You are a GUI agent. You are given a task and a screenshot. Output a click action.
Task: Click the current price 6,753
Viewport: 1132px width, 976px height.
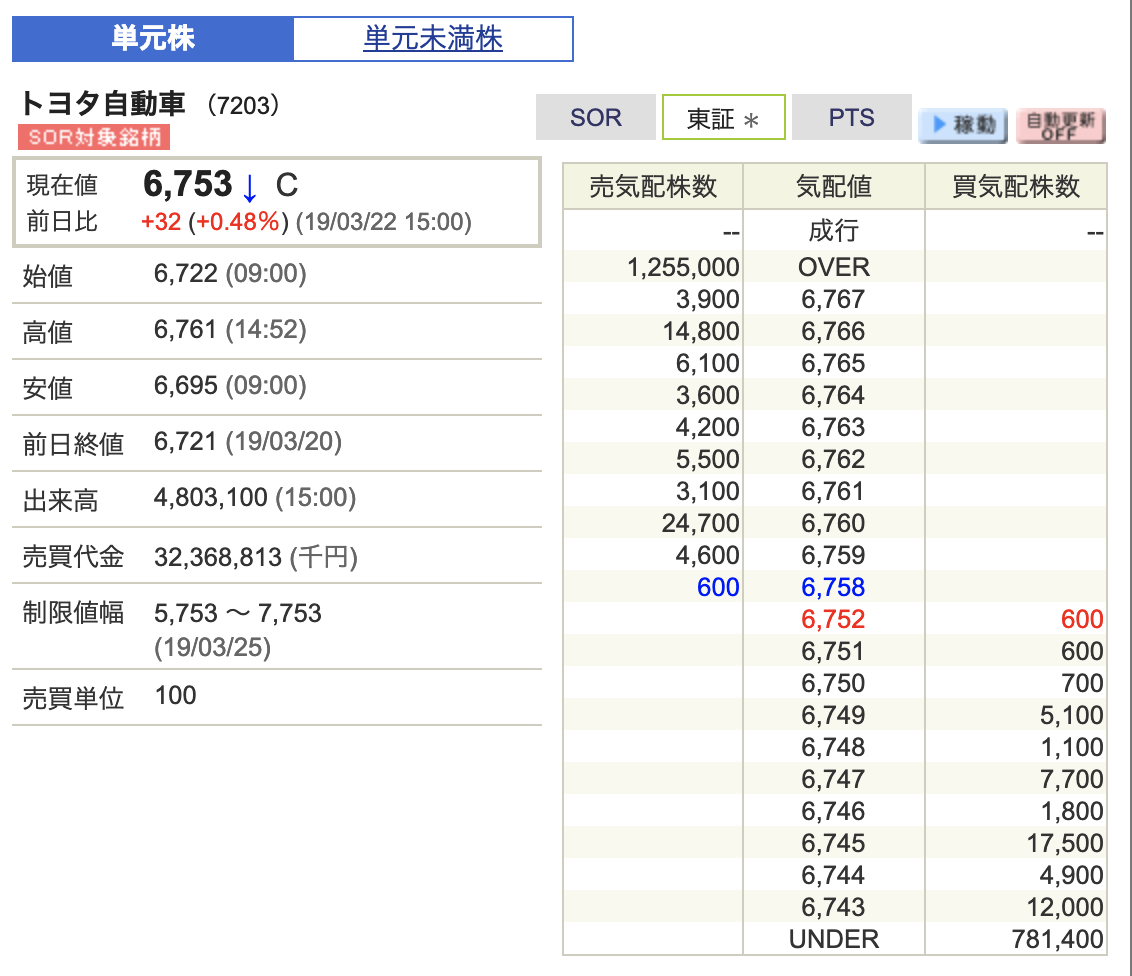(188, 184)
